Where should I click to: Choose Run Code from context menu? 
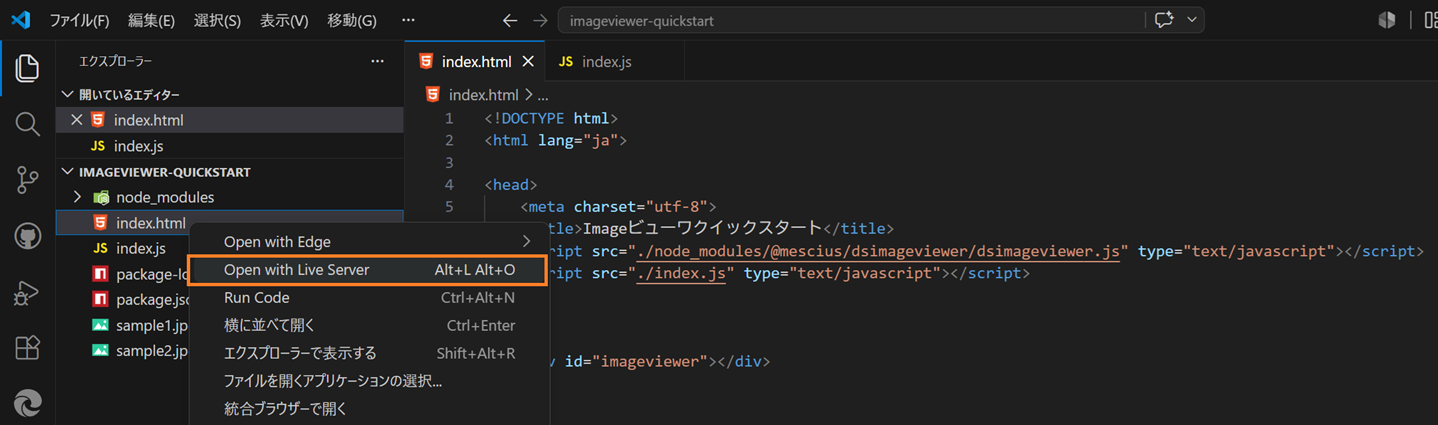coord(370,297)
